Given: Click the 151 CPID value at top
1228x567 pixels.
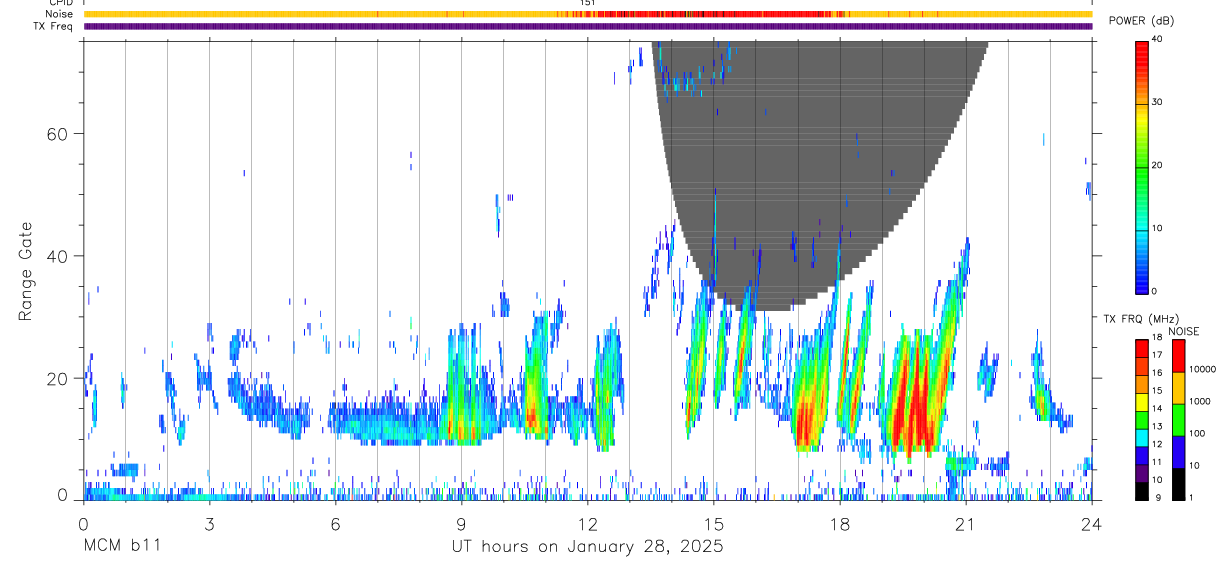Looking at the screenshot, I should [x=588, y=4].
